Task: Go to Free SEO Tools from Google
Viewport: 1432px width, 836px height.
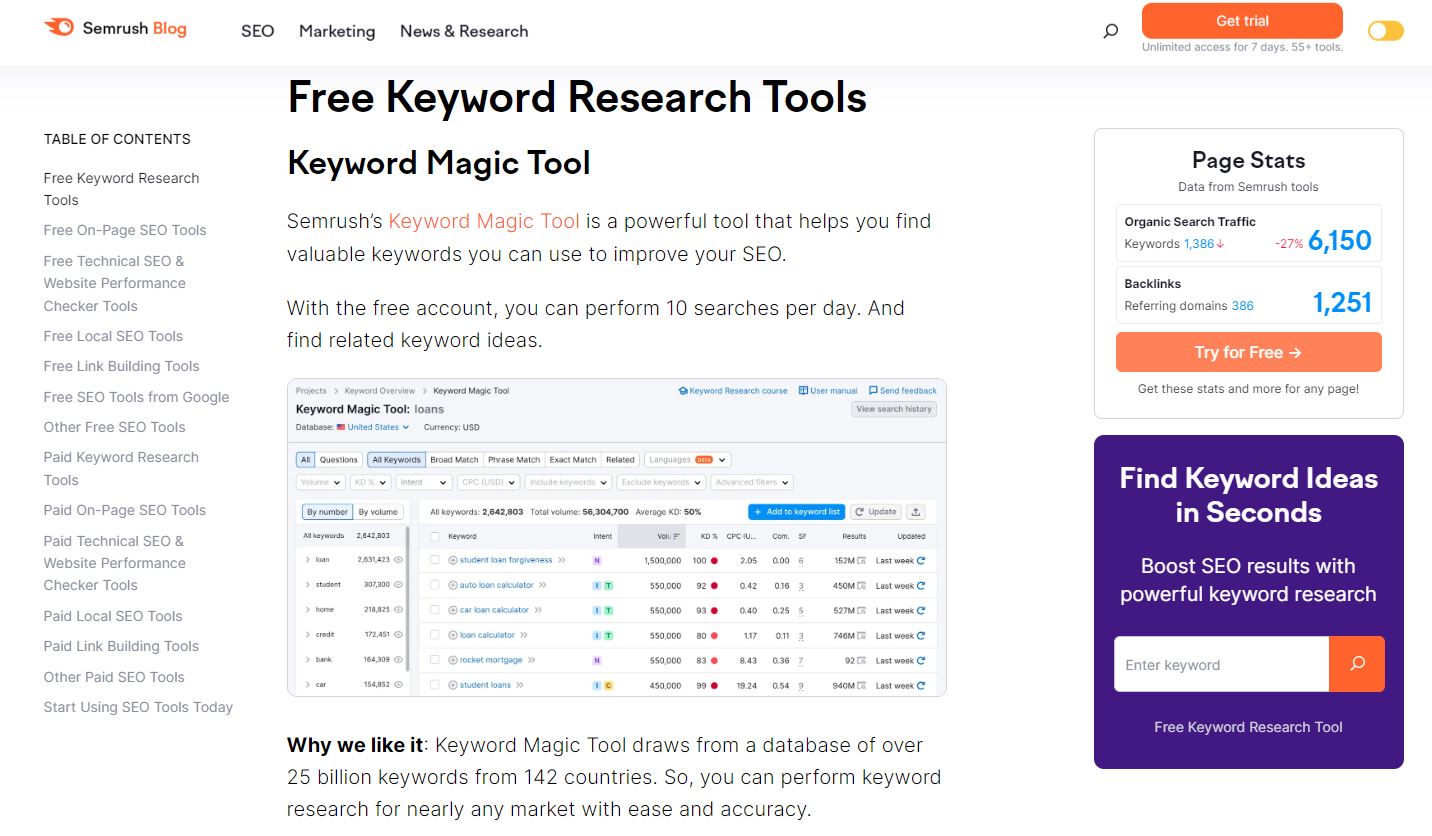Action: tap(136, 397)
